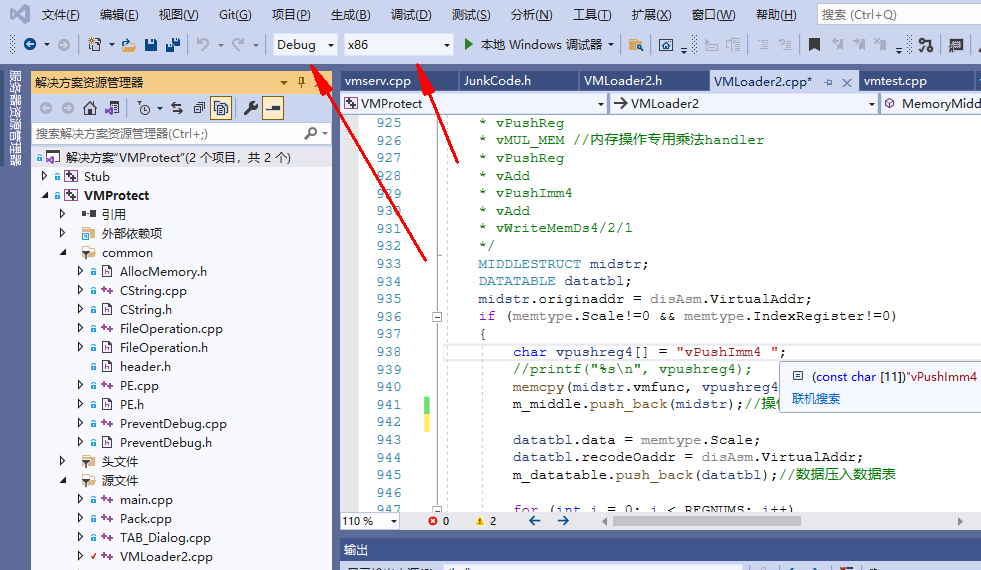Viewport: 981px width, 570px height.
Task: Open the 文件(F) menu
Action: (61, 14)
